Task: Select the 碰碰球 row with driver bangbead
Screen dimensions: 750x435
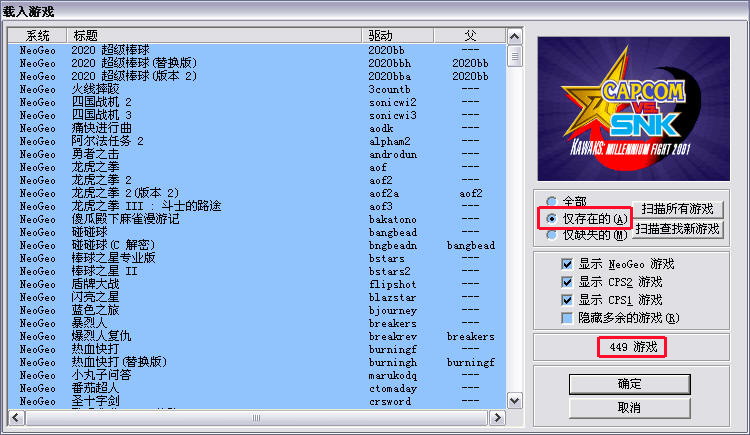Action: 257,232
